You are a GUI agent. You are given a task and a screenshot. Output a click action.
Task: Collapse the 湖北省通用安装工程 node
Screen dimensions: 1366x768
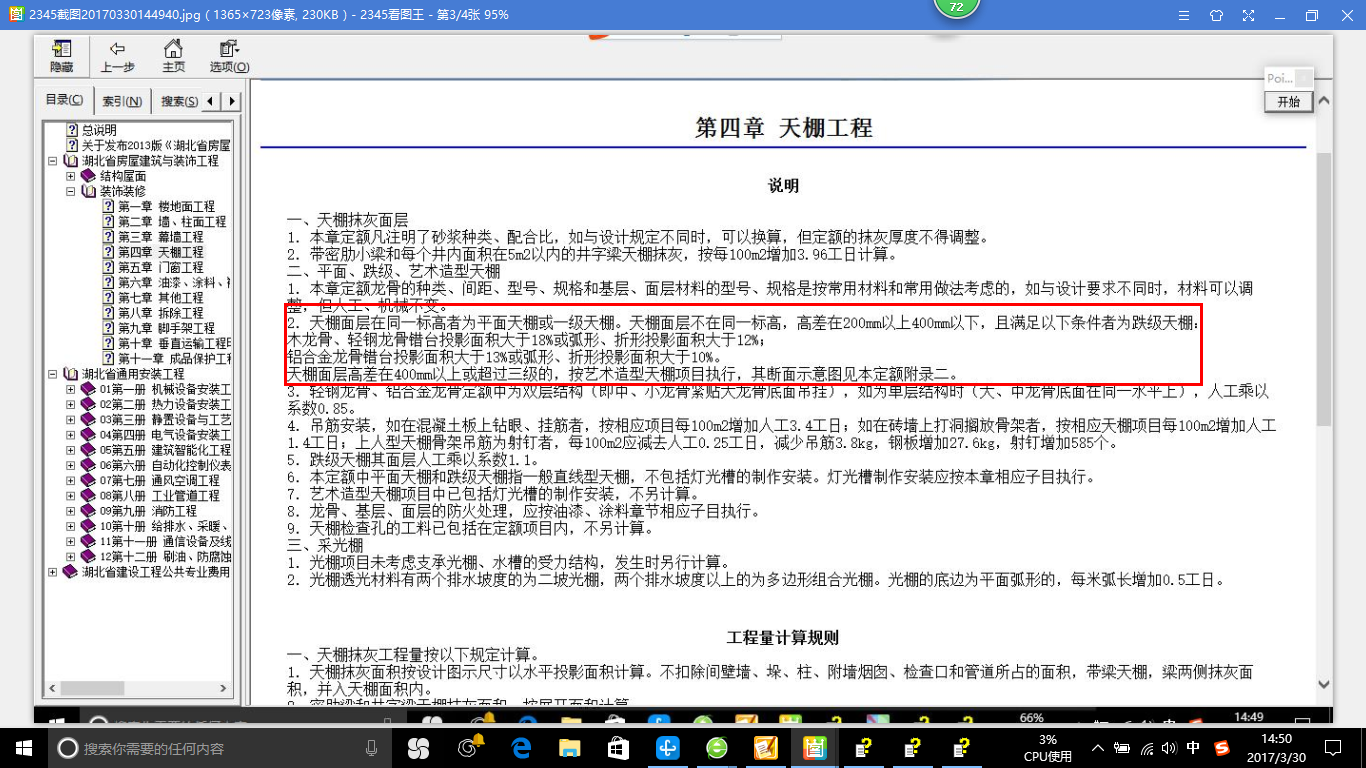click(53, 374)
